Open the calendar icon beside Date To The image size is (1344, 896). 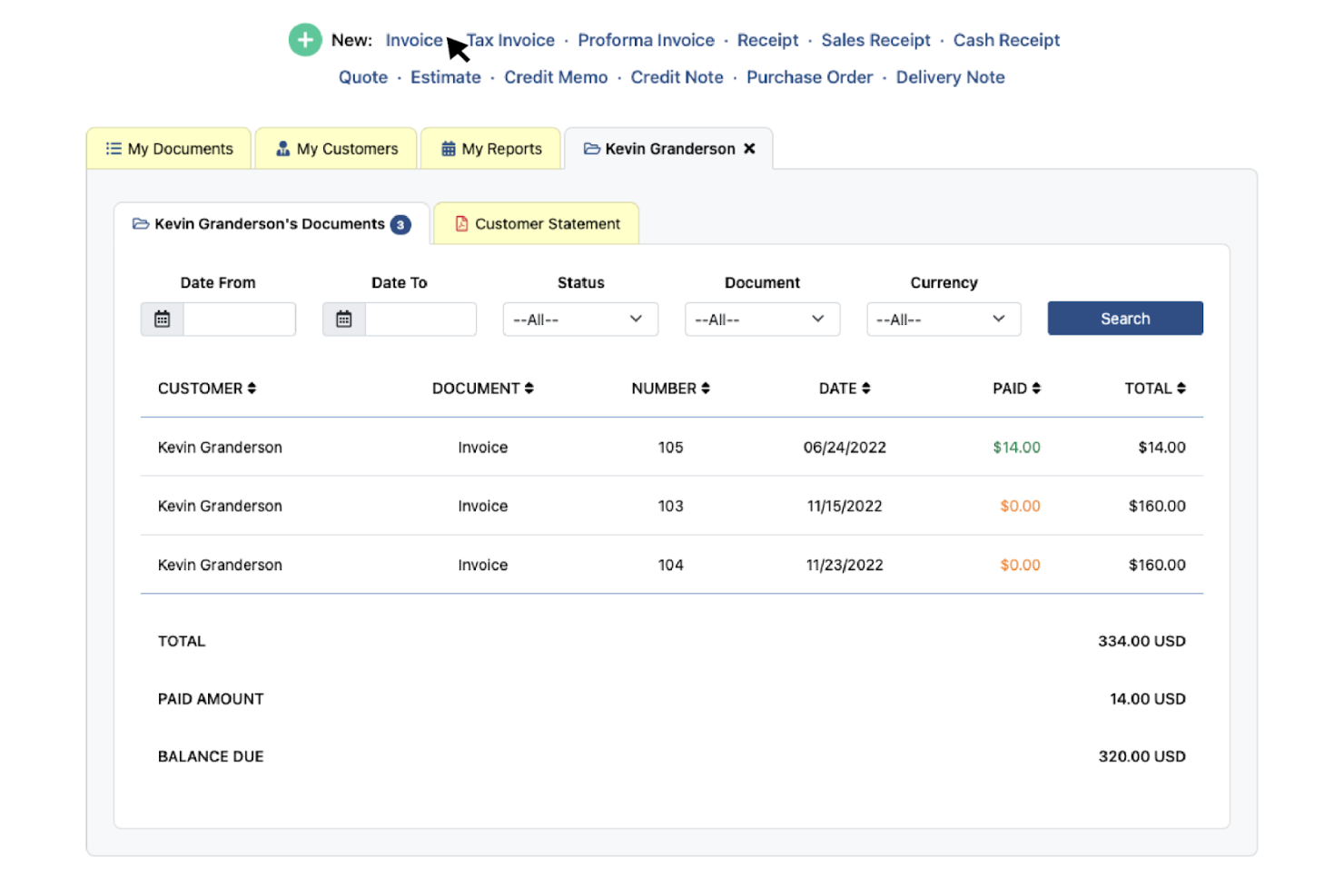tap(343, 319)
